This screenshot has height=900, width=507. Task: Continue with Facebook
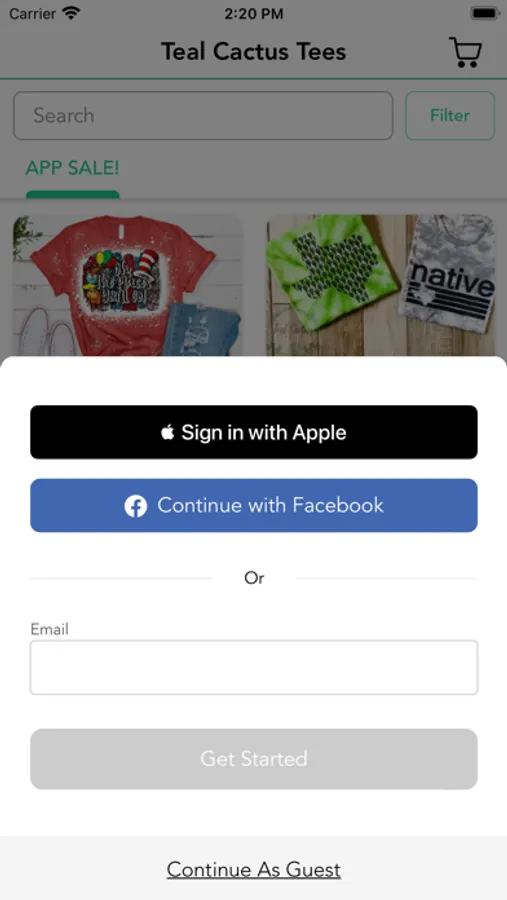click(x=254, y=505)
